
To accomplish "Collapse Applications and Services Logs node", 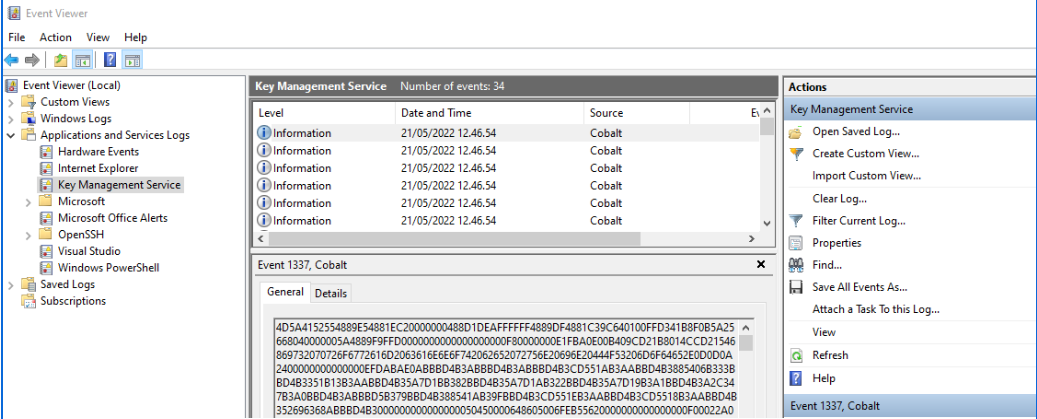I will click(x=12, y=135).
